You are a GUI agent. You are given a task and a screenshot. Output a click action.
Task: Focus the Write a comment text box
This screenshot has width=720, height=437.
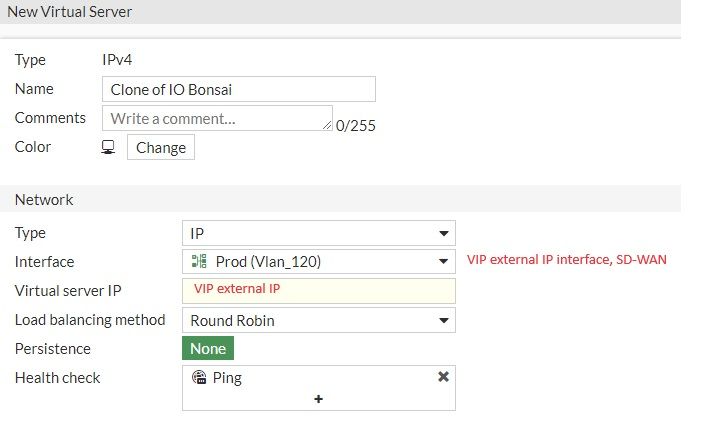(215, 118)
